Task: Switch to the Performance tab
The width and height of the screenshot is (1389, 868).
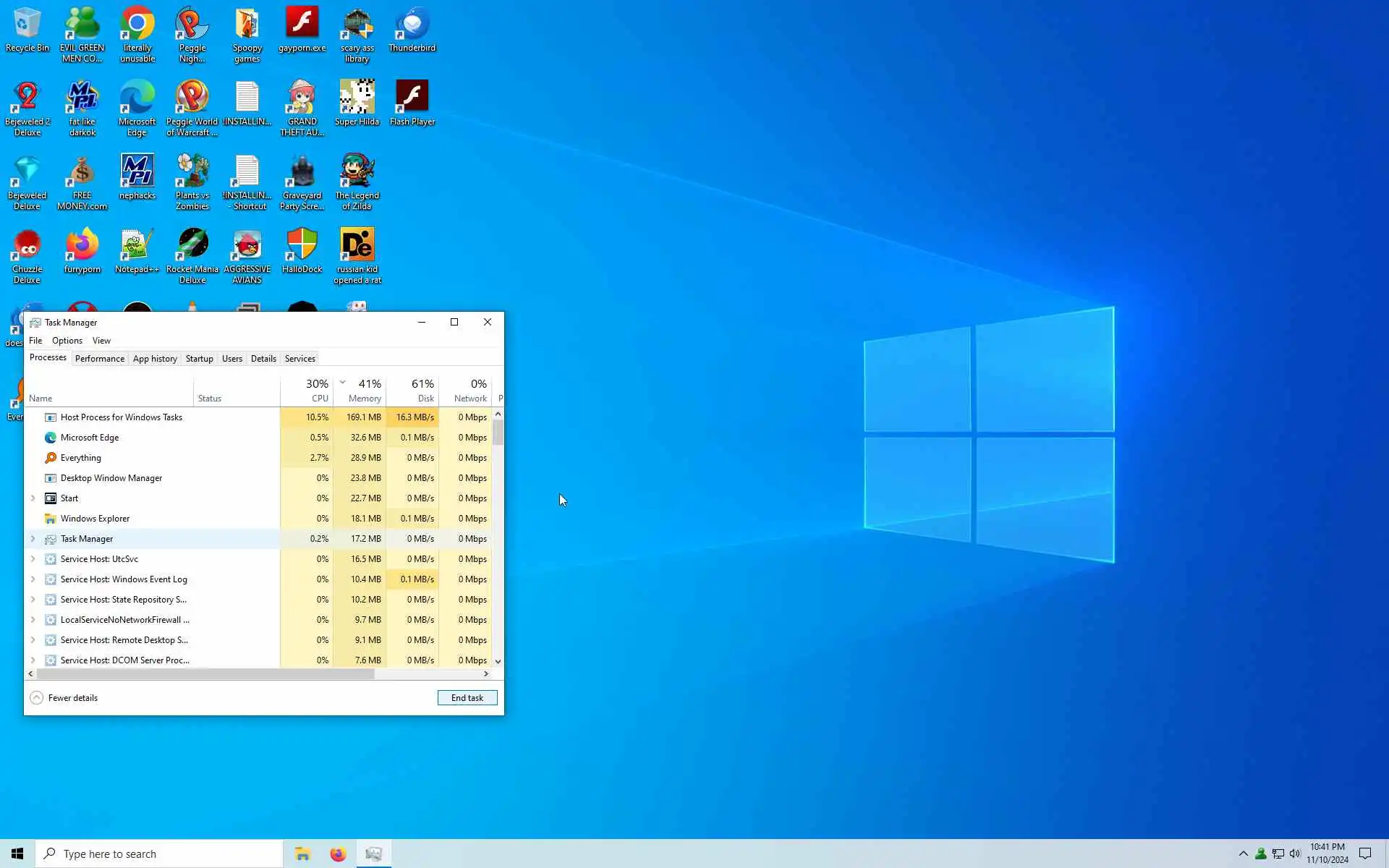Action: [x=99, y=359]
